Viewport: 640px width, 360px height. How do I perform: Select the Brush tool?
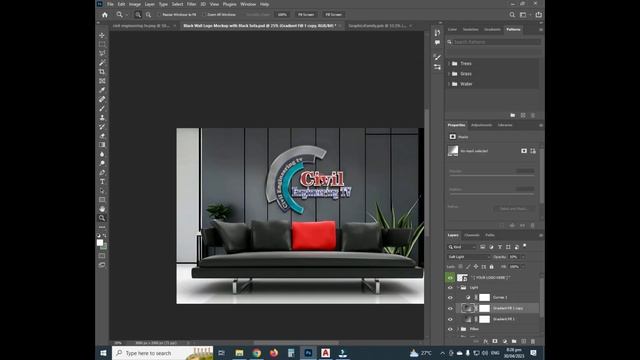pyautogui.click(x=102, y=108)
